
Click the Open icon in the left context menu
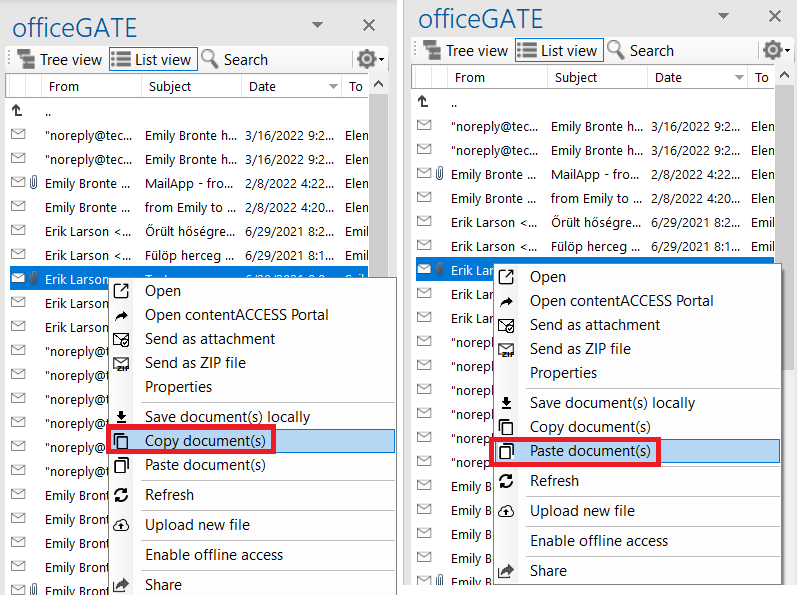click(121, 291)
